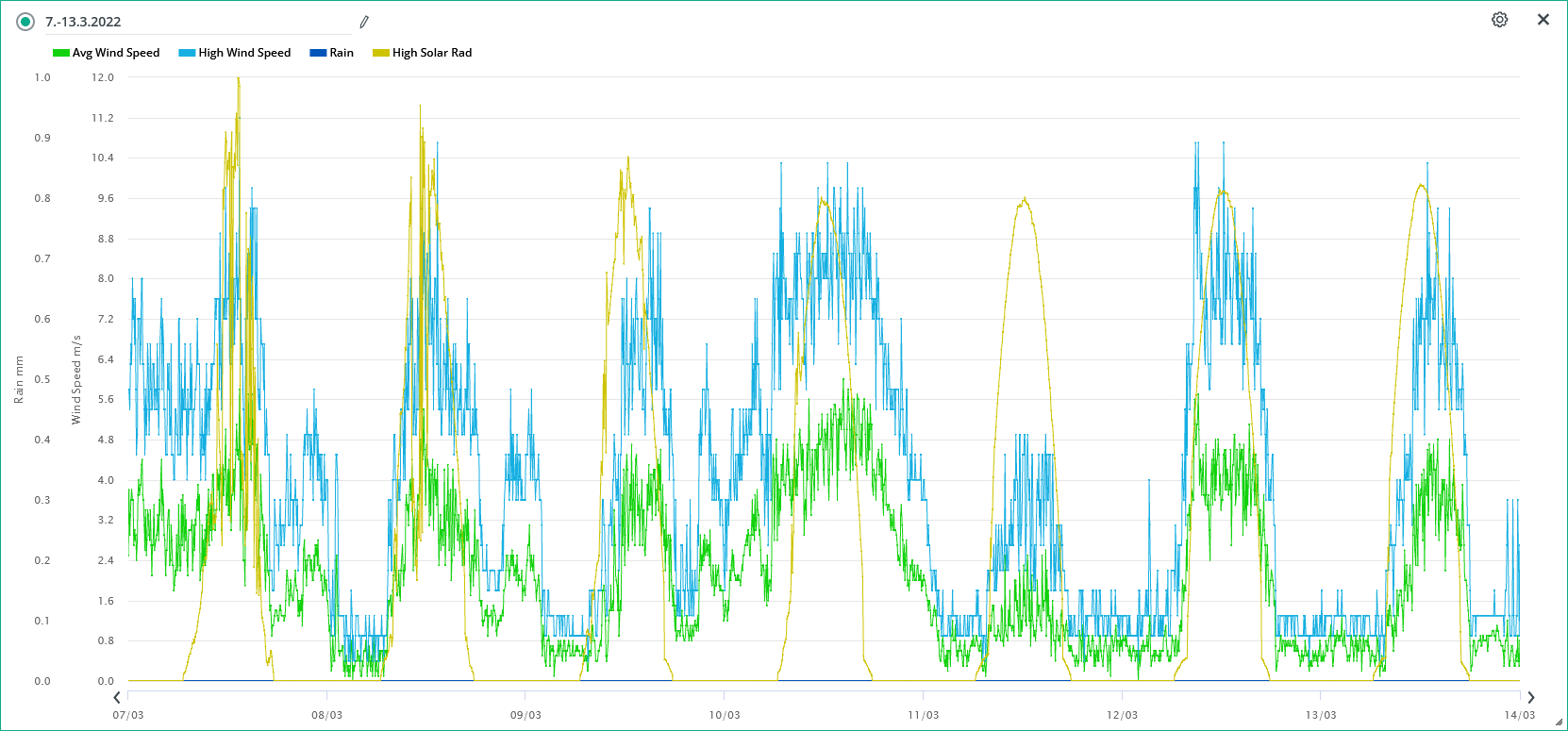1568x731 pixels.
Task: Open chart settings with the gear icon
Action: tap(1499, 20)
